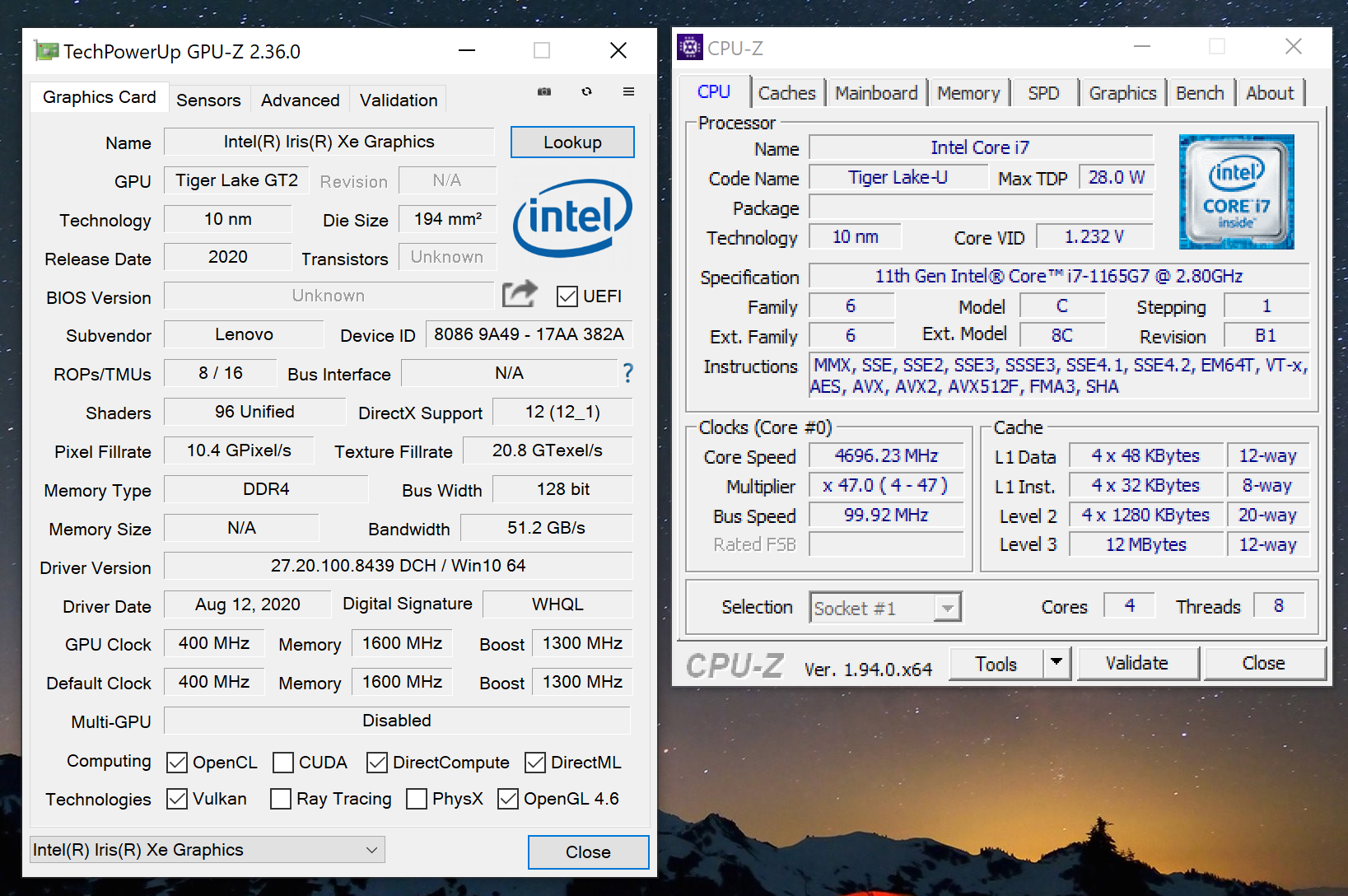Click the Instructions list text in CPU-Z
Viewport: 1348px width, 896px height.
[1059, 376]
